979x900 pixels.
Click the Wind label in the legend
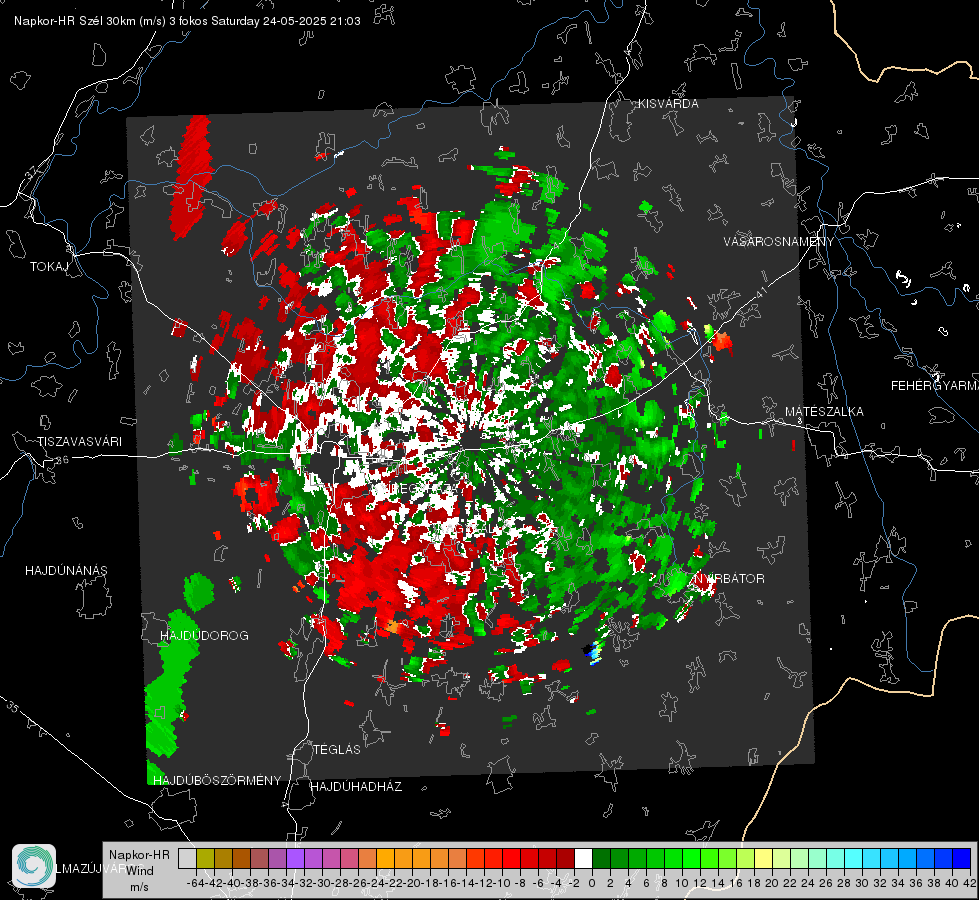pyautogui.click(x=140, y=871)
